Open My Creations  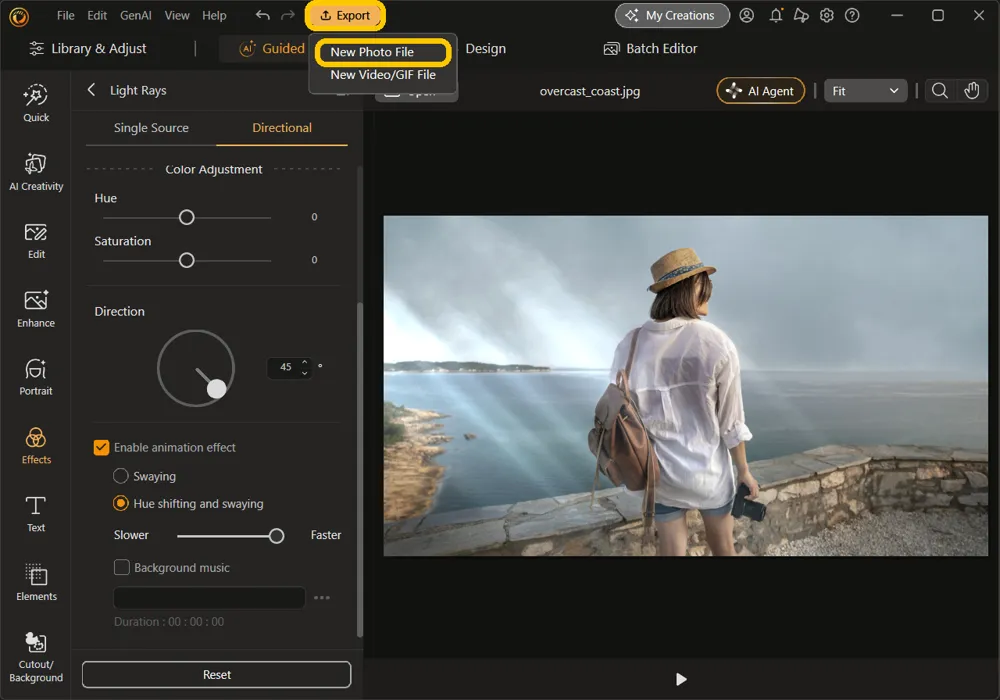[x=672, y=15]
